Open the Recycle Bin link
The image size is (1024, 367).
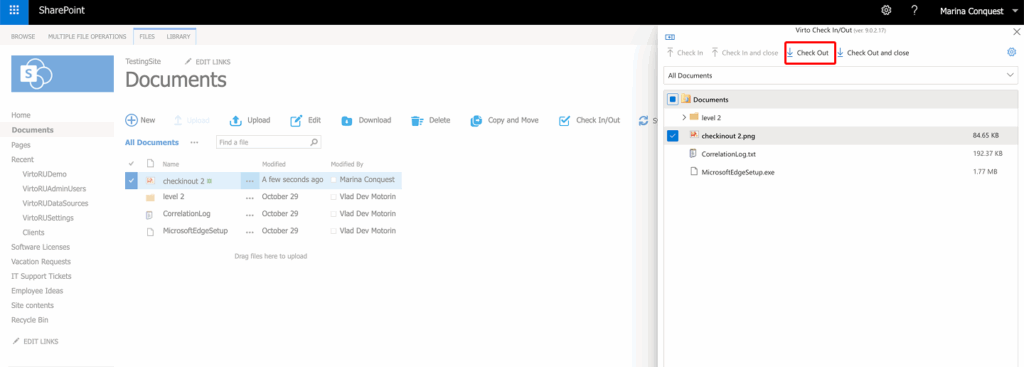[29, 320]
